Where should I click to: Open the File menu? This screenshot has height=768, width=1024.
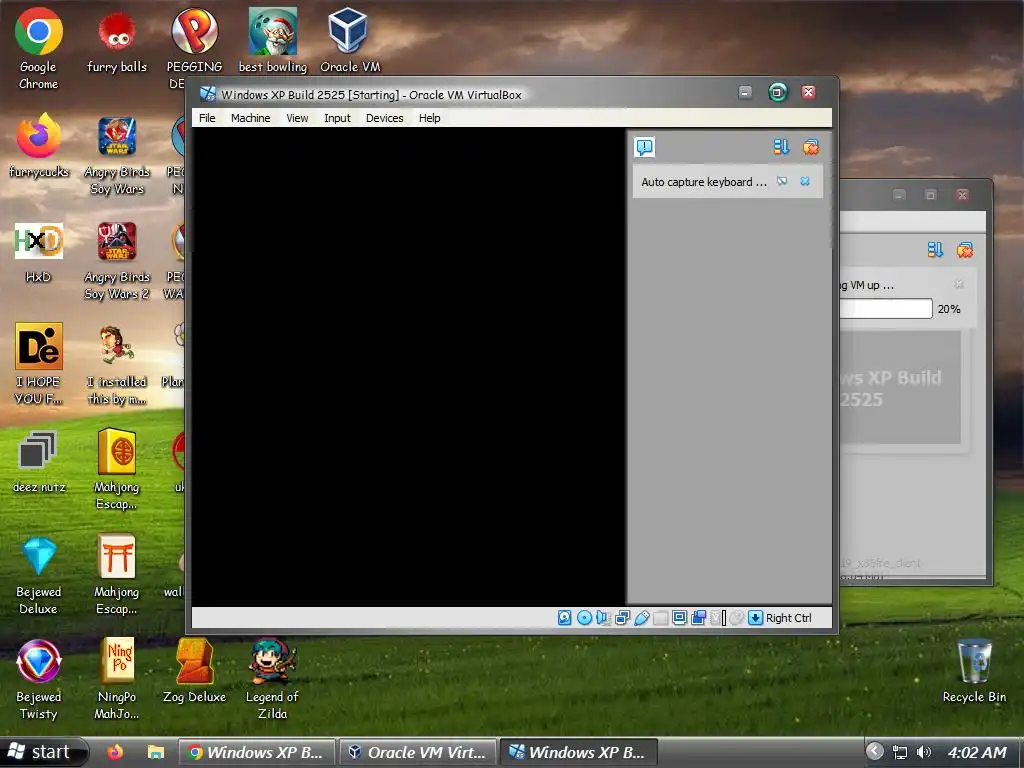coord(207,118)
